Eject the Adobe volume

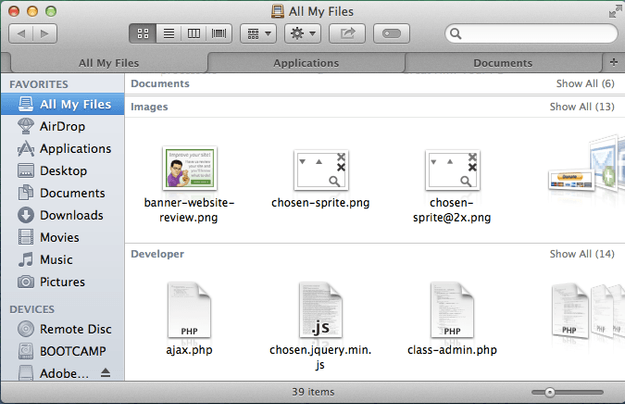pos(105,373)
